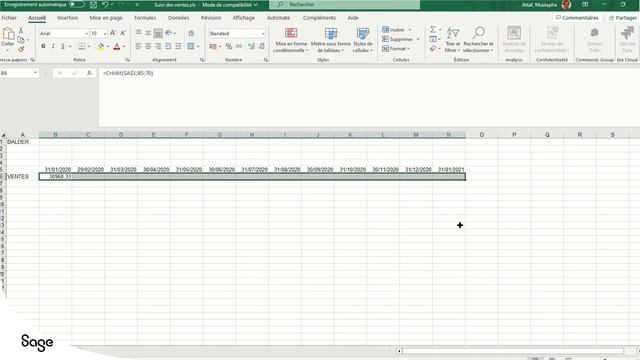This screenshot has width=640, height=360.
Task: Toggle italic (I) formatting
Action: (53, 46)
